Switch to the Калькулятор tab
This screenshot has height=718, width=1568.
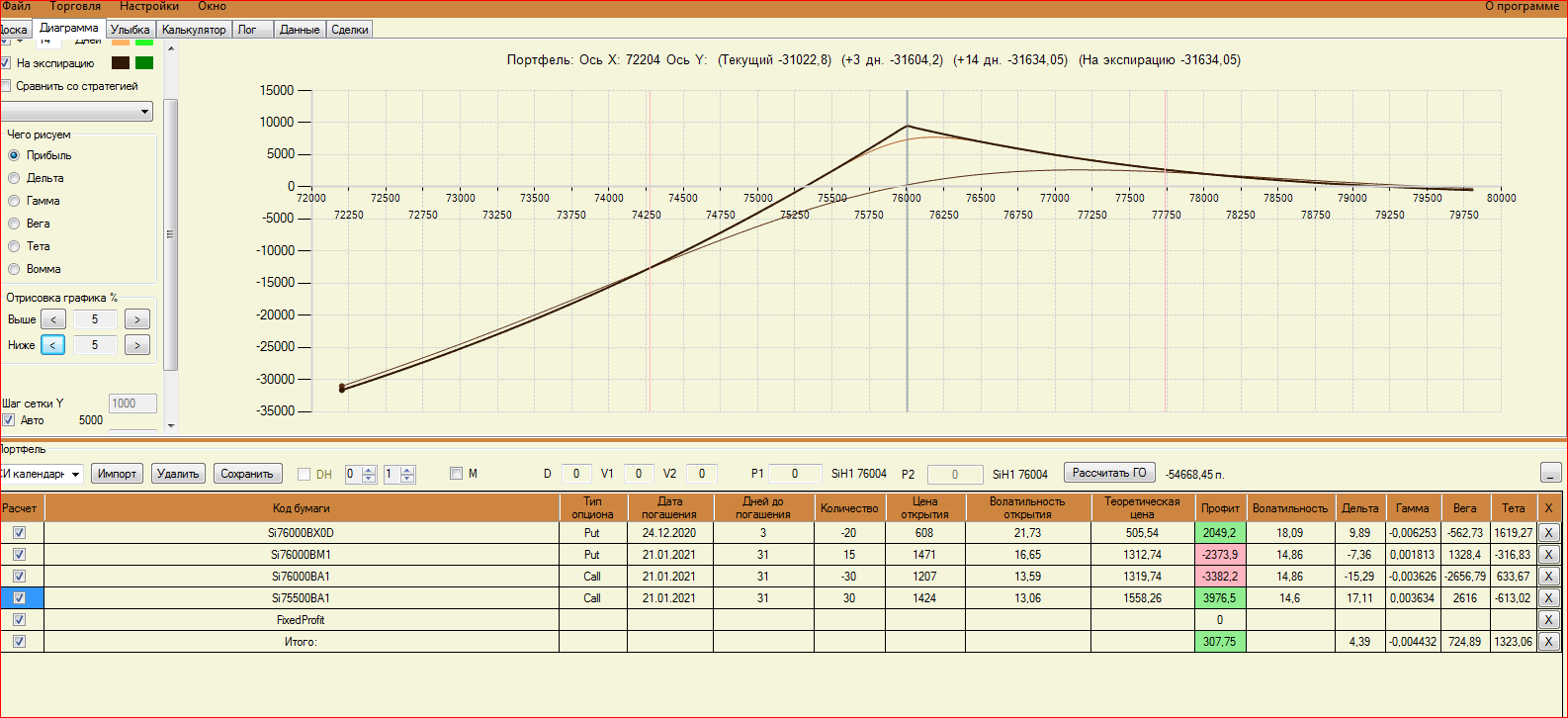pyautogui.click(x=194, y=30)
